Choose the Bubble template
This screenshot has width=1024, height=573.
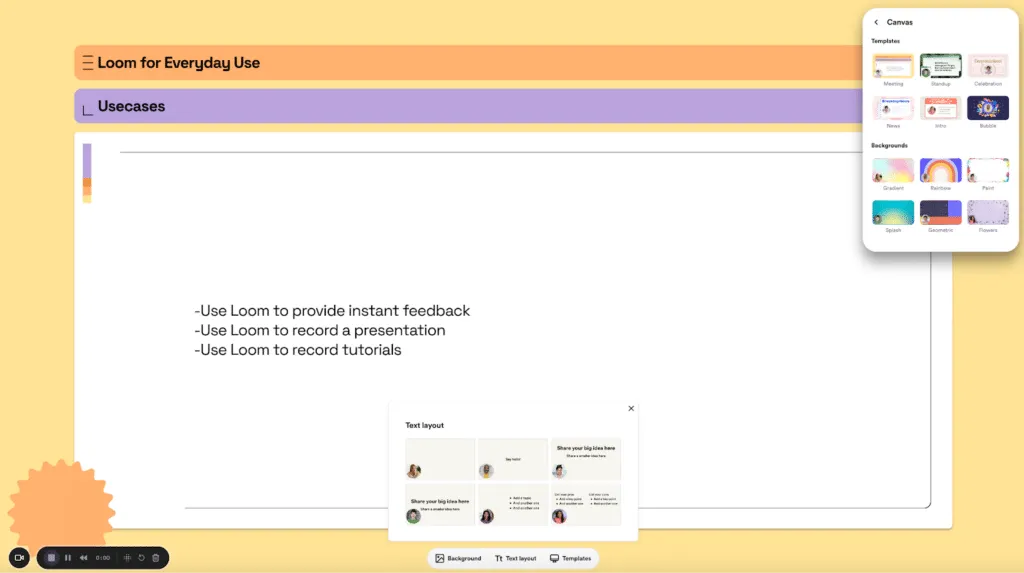(x=987, y=108)
